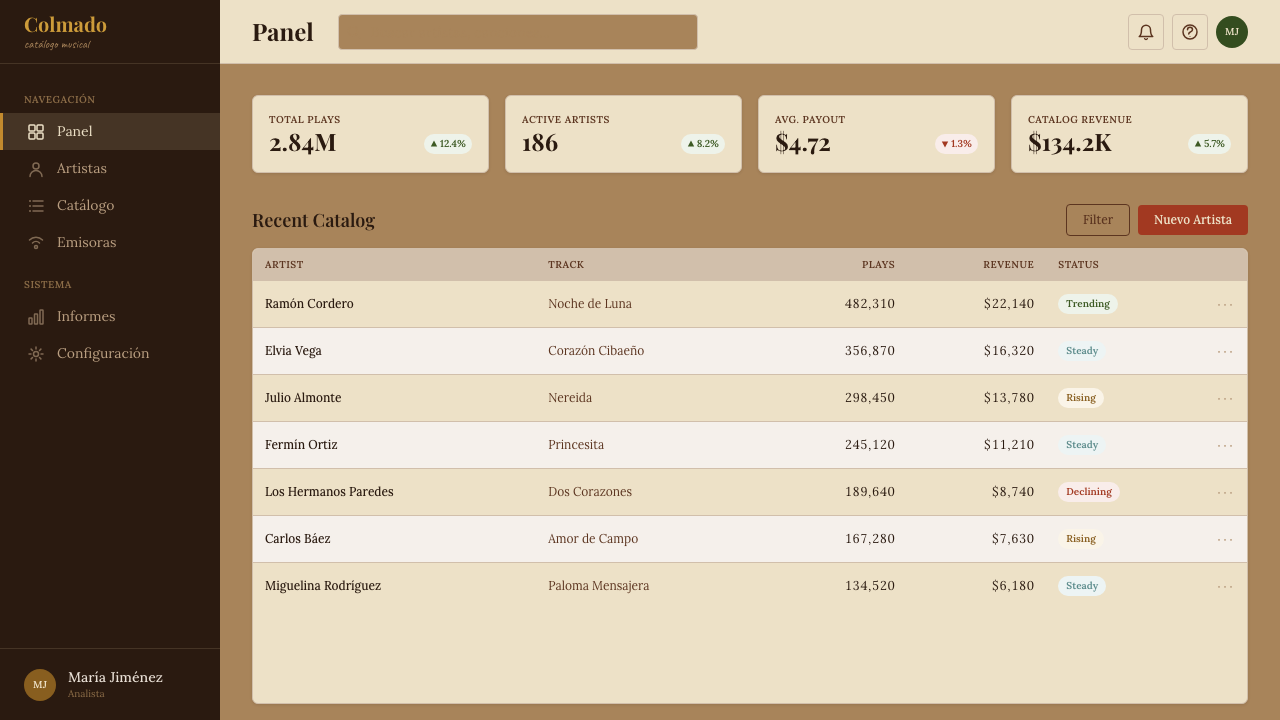This screenshot has height=720, width=1280.
Task: Click the Configuración gear icon
Action: click(x=36, y=354)
